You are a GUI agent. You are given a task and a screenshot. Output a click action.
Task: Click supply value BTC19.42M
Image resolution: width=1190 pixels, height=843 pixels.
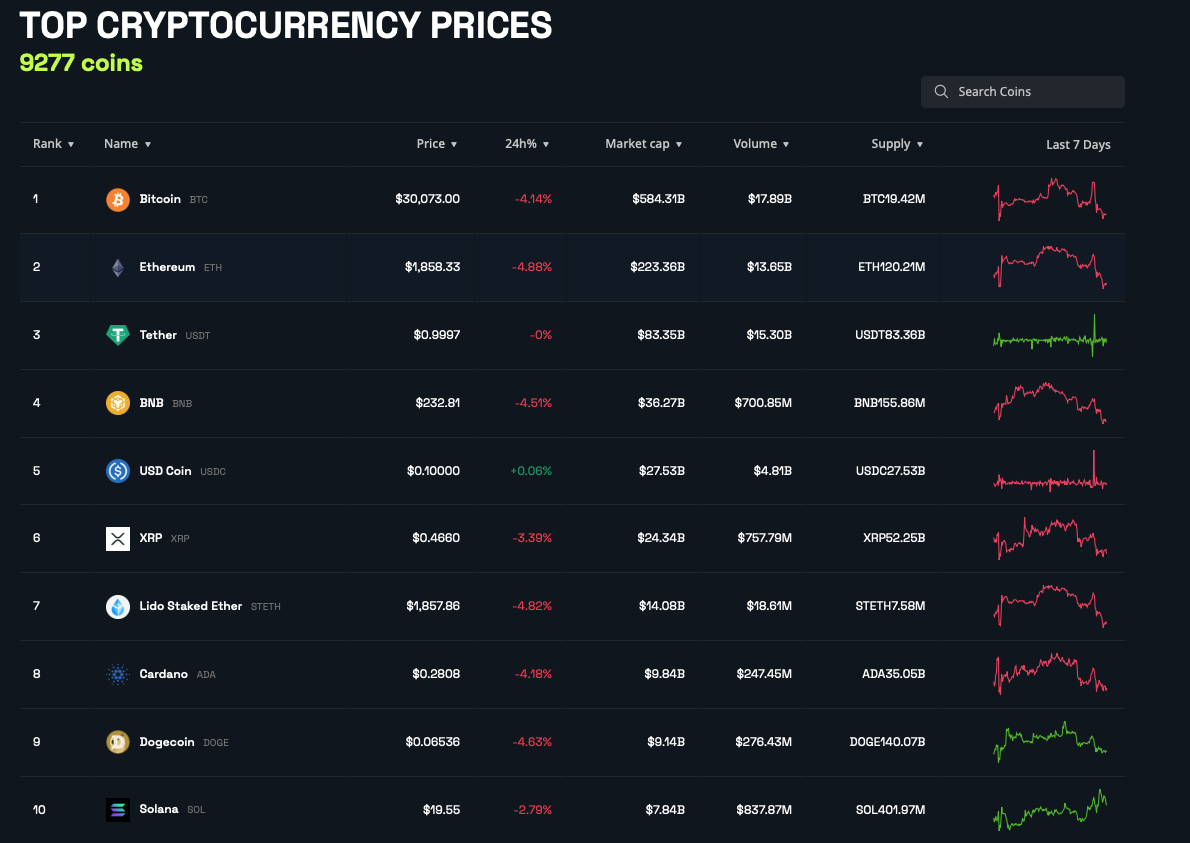coord(894,199)
